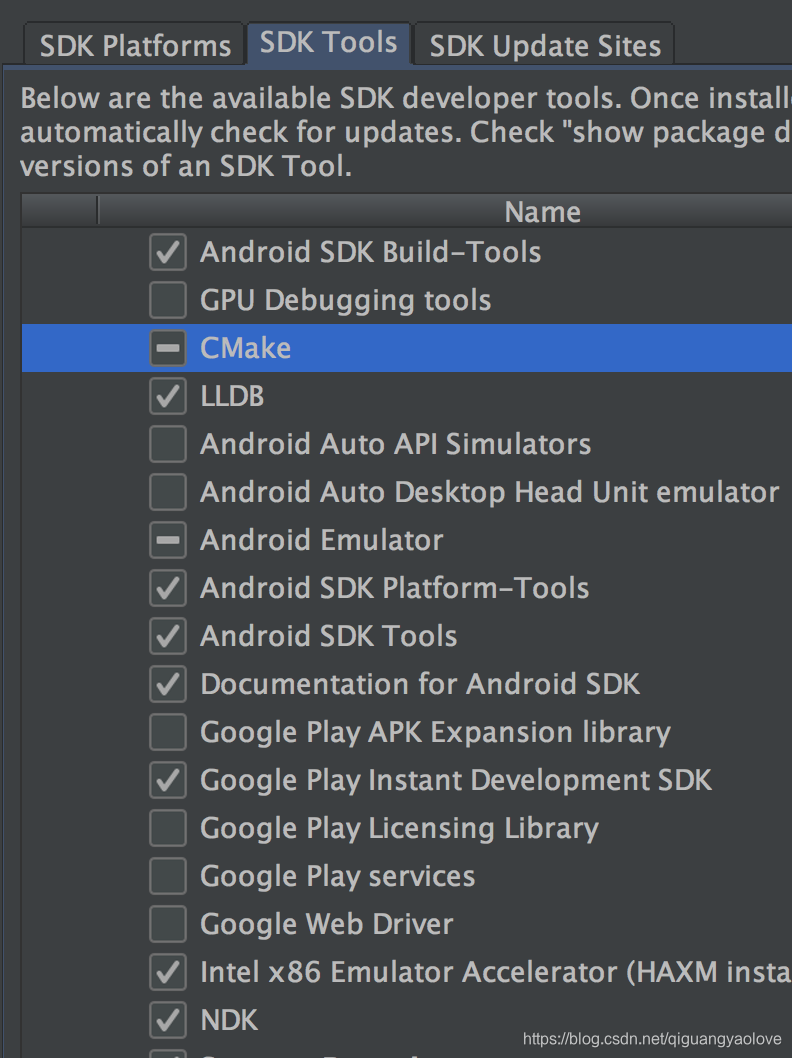792x1058 pixels.
Task: Select the GPU Debugging tools row label
Action: 345,300
